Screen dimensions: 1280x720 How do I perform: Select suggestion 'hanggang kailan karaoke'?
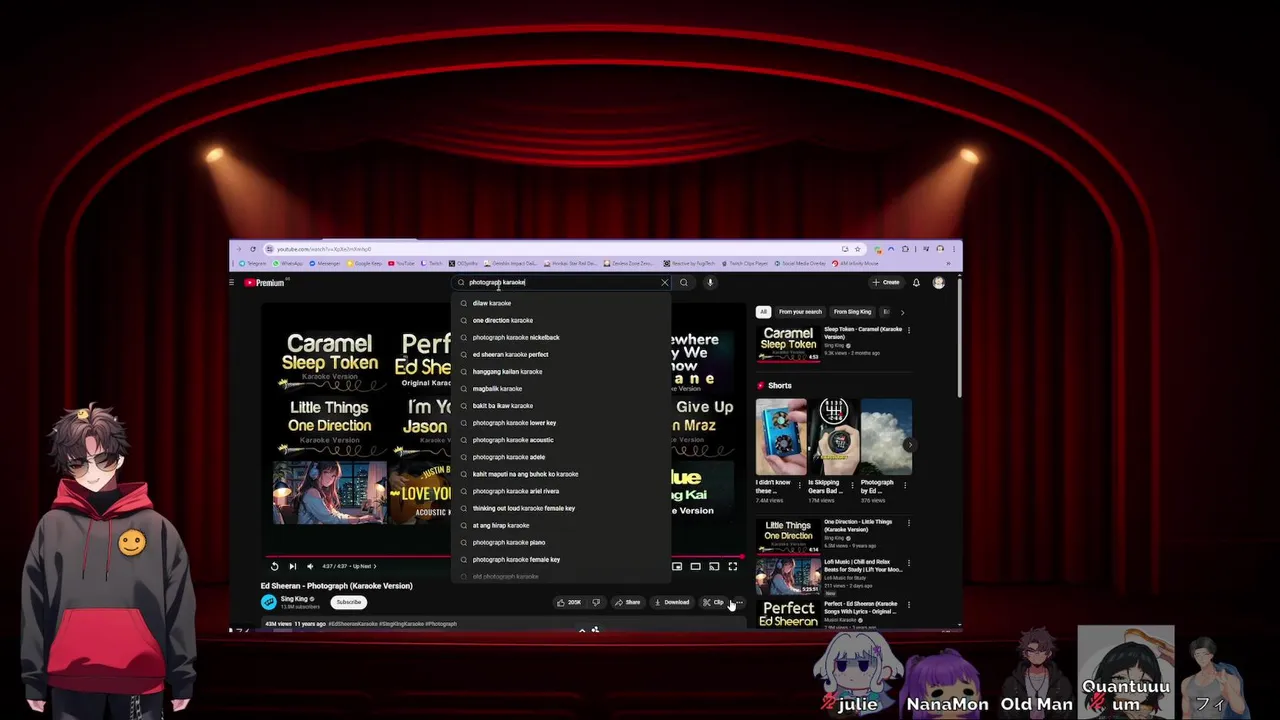click(560, 371)
